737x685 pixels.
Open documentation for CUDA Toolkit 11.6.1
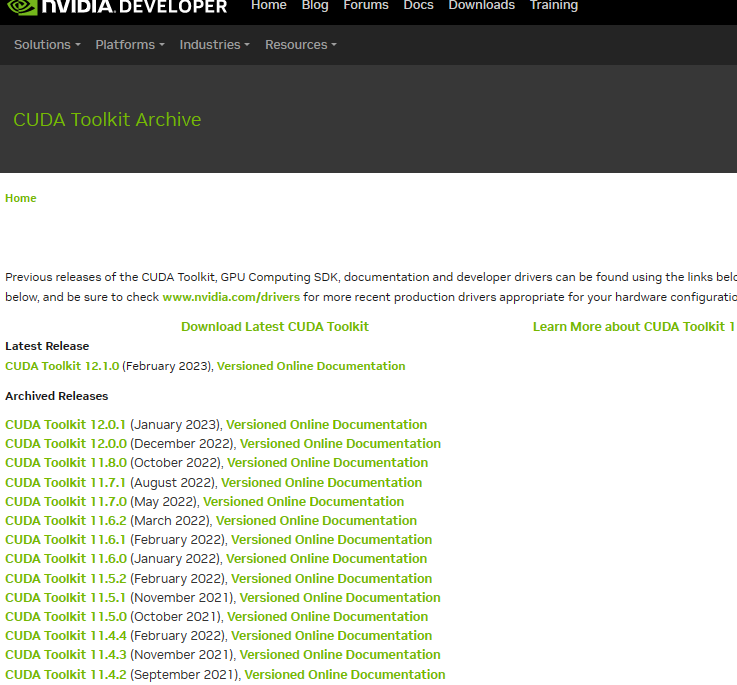coord(331,539)
